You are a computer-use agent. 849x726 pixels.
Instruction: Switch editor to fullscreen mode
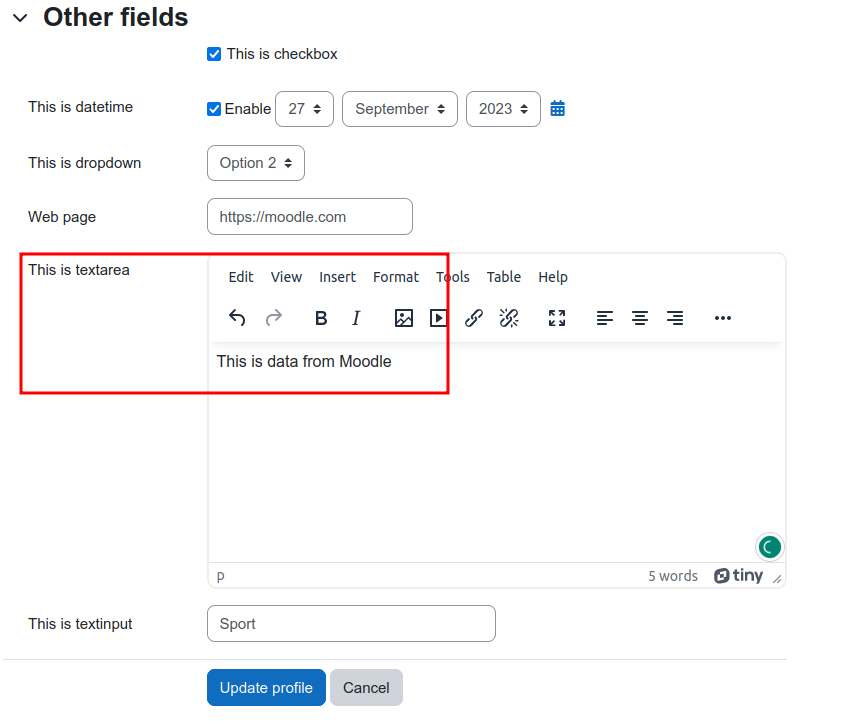pos(557,318)
